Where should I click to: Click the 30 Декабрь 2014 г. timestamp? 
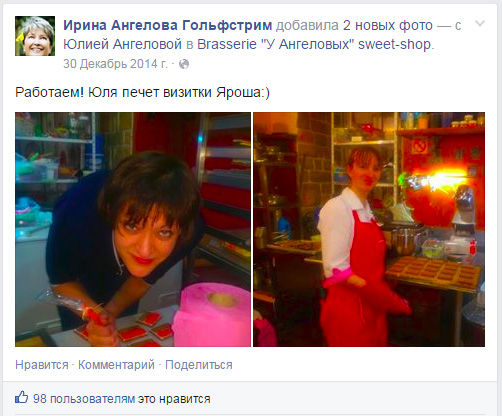coord(115,64)
